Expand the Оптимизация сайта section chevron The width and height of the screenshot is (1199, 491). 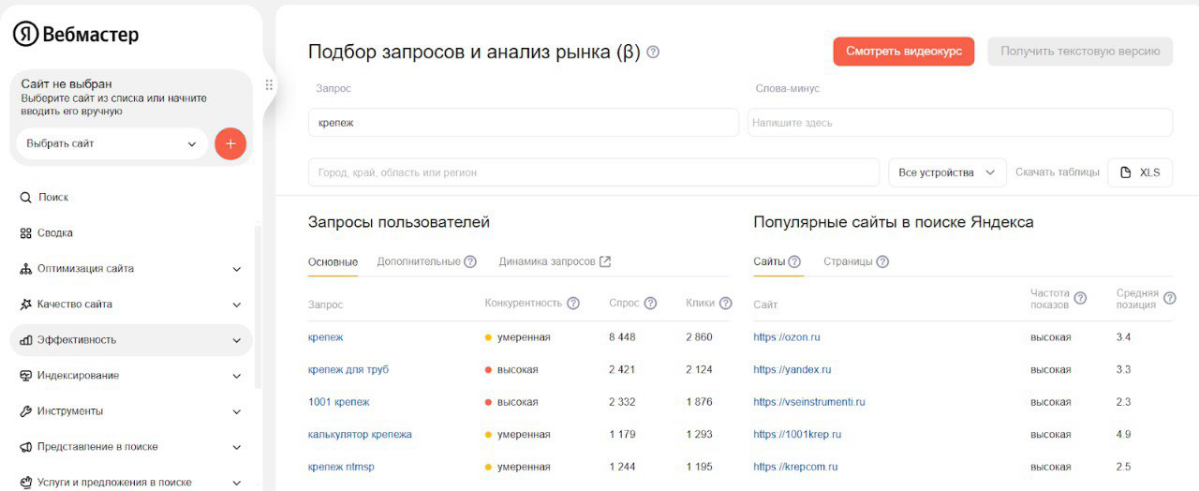[x=237, y=269]
